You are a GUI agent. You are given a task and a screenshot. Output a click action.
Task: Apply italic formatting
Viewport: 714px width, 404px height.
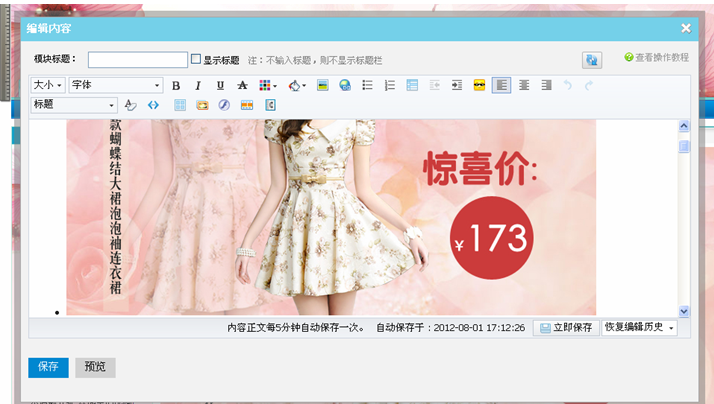pyautogui.click(x=198, y=86)
